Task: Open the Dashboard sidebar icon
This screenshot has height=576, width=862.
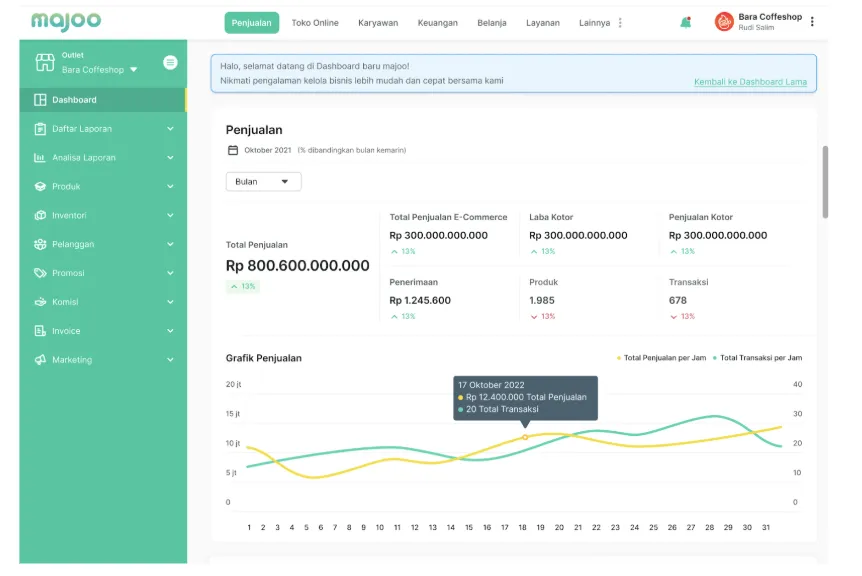Action: click(40, 100)
